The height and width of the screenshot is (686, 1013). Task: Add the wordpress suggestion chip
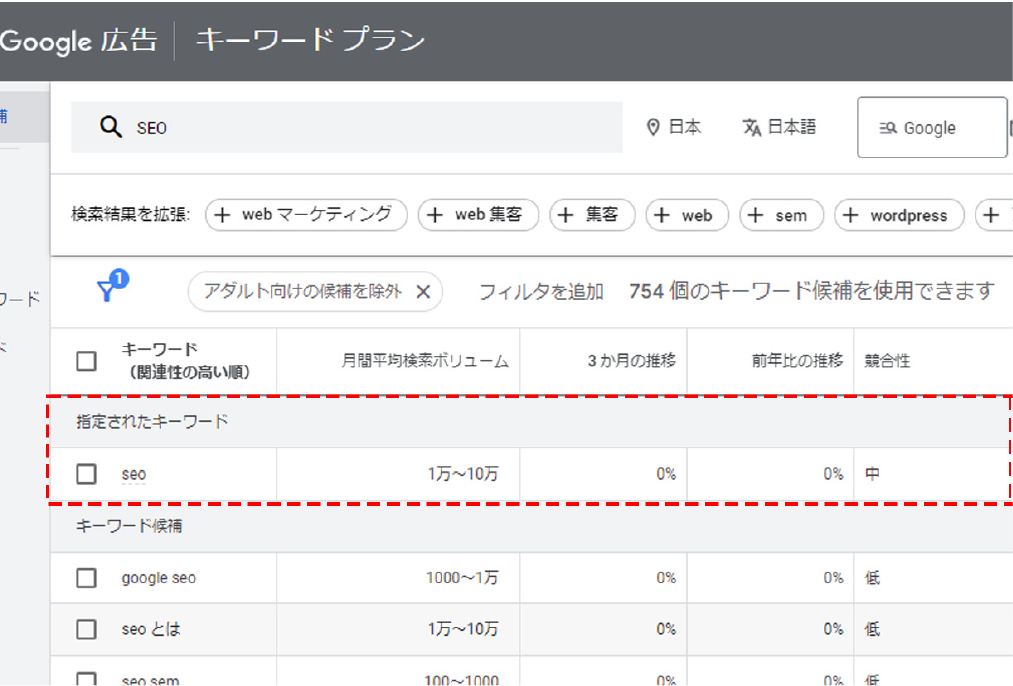[x=899, y=214]
